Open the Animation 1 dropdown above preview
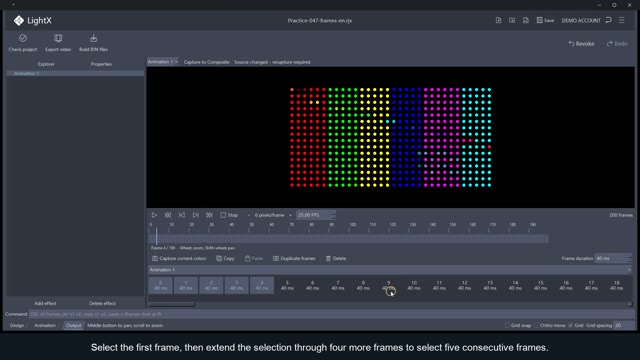The width and height of the screenshot is (640, 360). coord(162,62)
